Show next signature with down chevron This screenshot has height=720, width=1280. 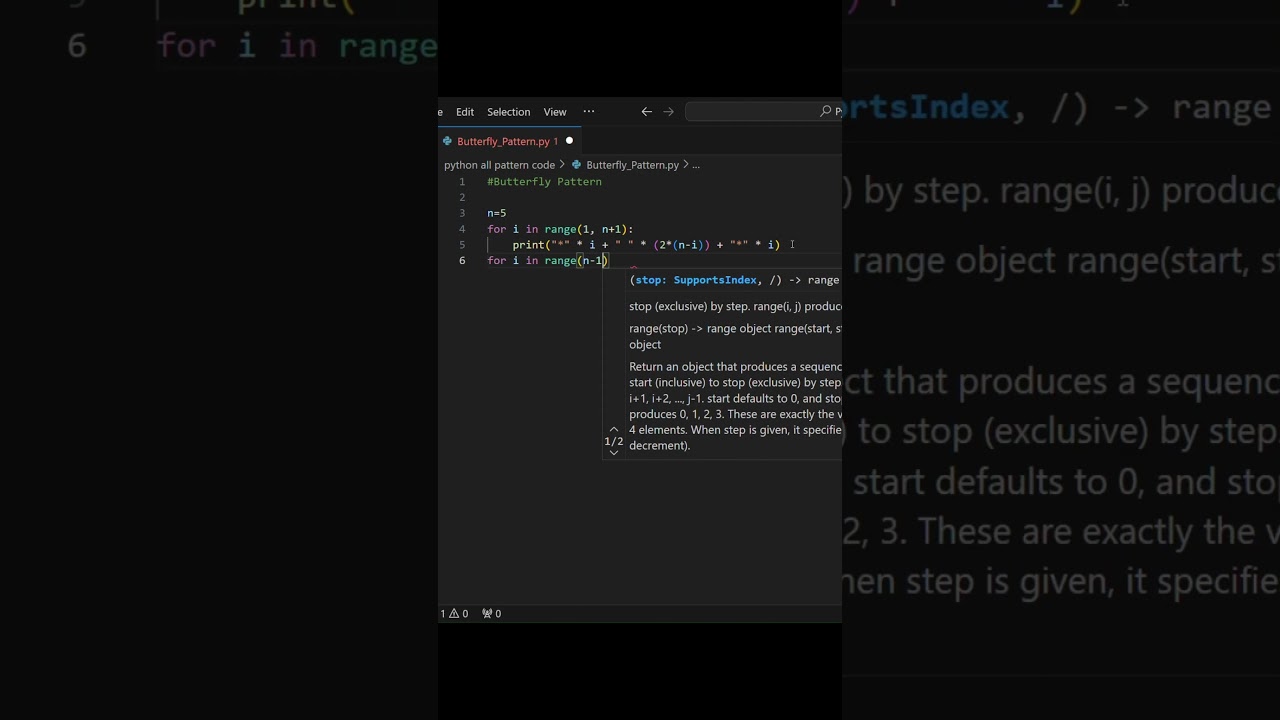tap(614, 452)
